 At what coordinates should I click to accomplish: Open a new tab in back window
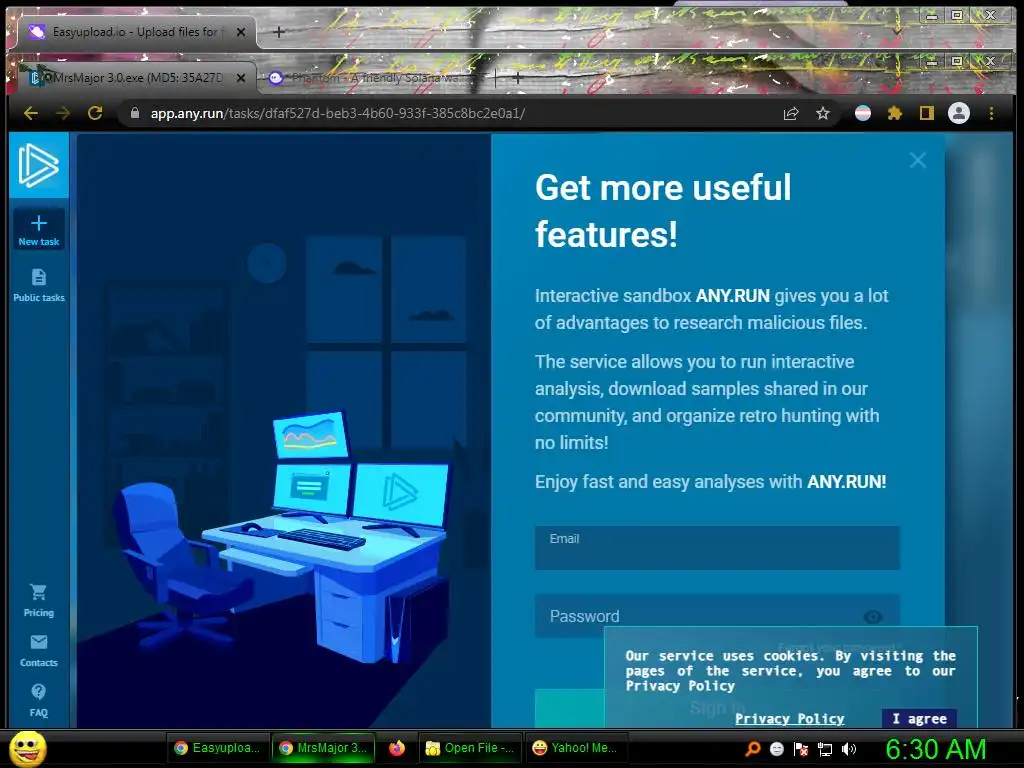coord(279,32)
